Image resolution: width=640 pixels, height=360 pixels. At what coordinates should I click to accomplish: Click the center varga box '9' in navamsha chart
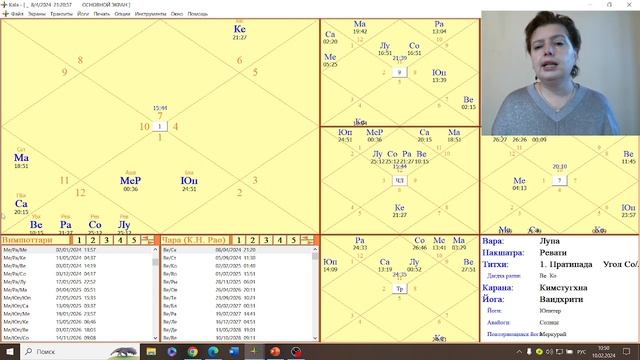point(400,72)
